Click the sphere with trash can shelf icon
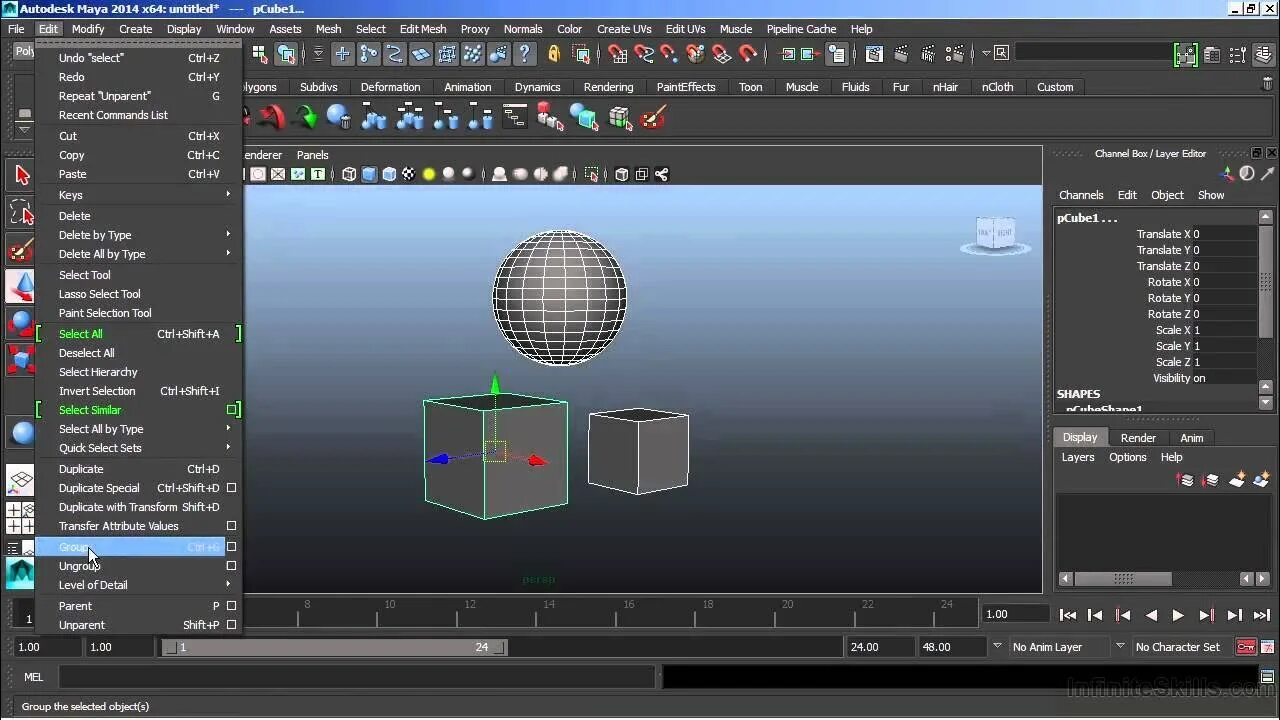This screenshot has height=720, width=1280. [x=339, y=118]
